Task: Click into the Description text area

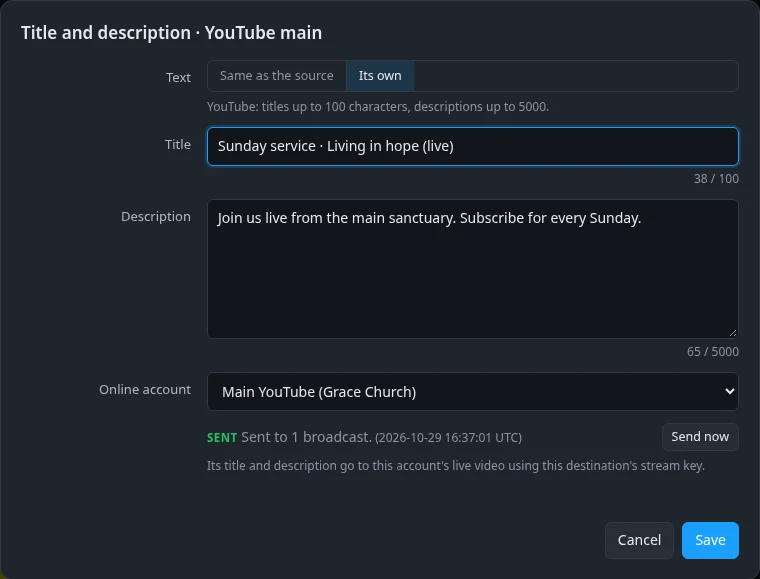Action: click(x=473, y=269)
